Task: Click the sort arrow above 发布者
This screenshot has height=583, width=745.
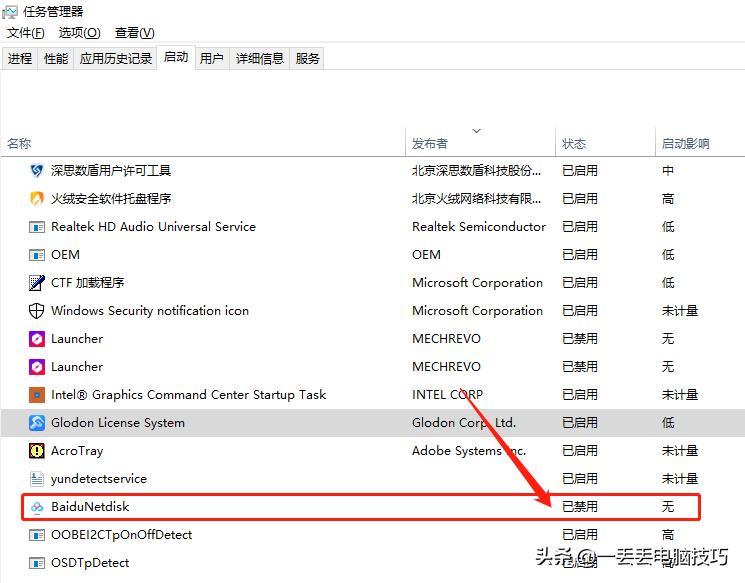Action: click(x=477, y=131)
